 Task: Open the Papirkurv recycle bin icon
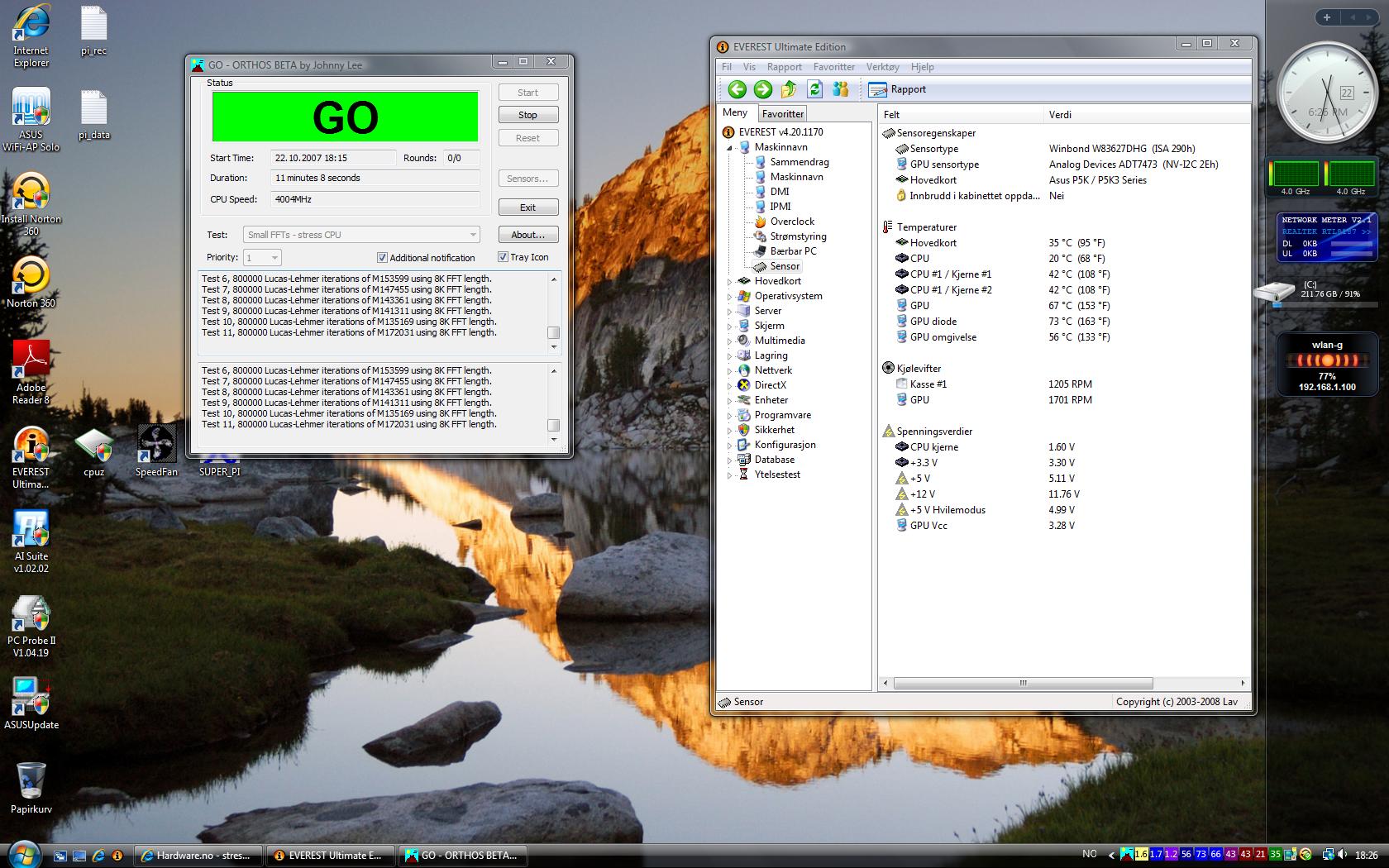tap(31, 789)
